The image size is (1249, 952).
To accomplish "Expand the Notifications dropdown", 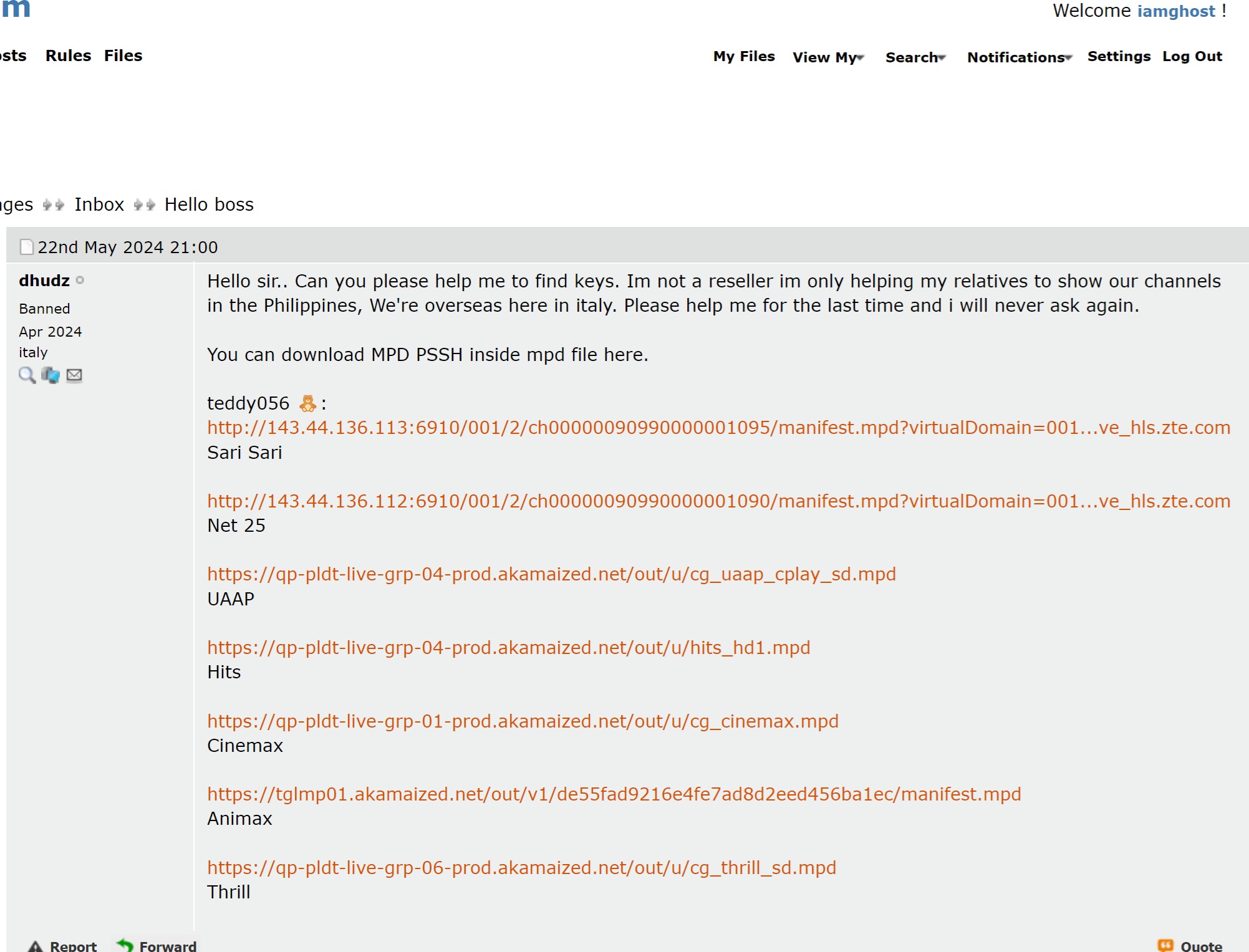I will (x=1019, y=57).
